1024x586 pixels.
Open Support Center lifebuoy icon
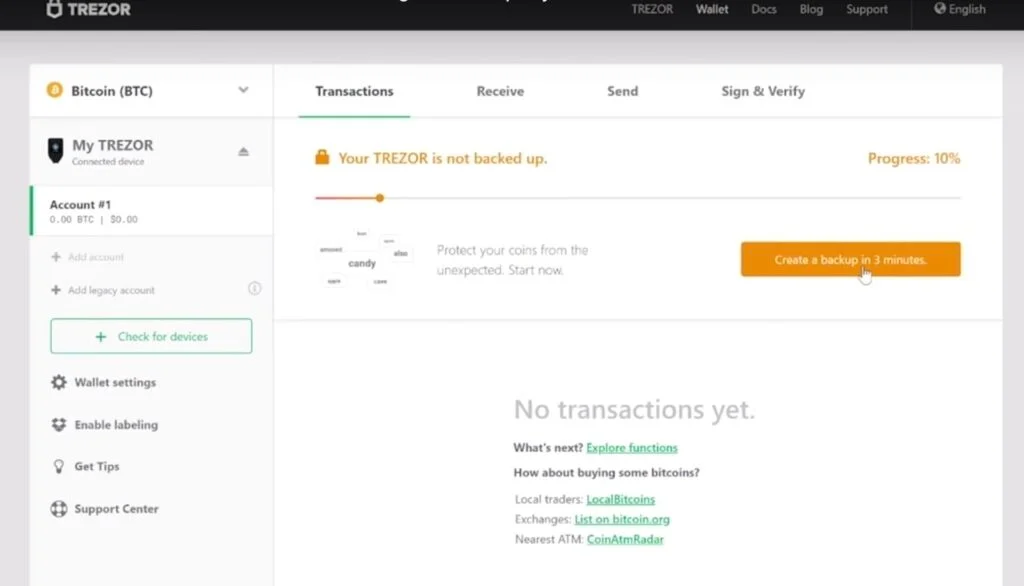click(x=59, y=509)
